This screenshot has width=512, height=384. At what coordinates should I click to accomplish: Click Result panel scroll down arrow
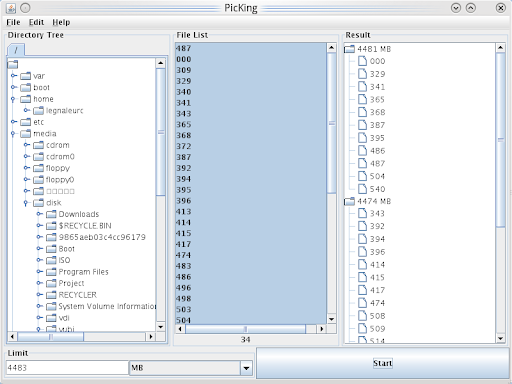[x=500, y=339]
